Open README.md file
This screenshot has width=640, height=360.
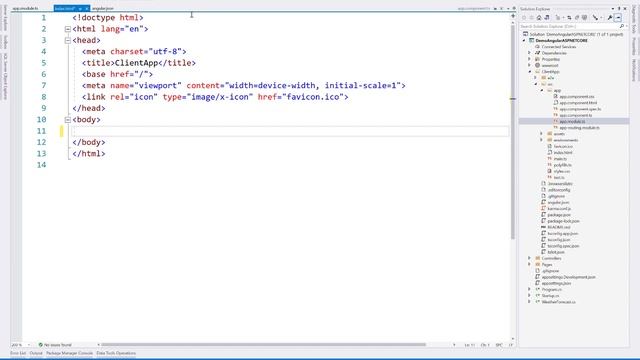(x=559, y=227)
